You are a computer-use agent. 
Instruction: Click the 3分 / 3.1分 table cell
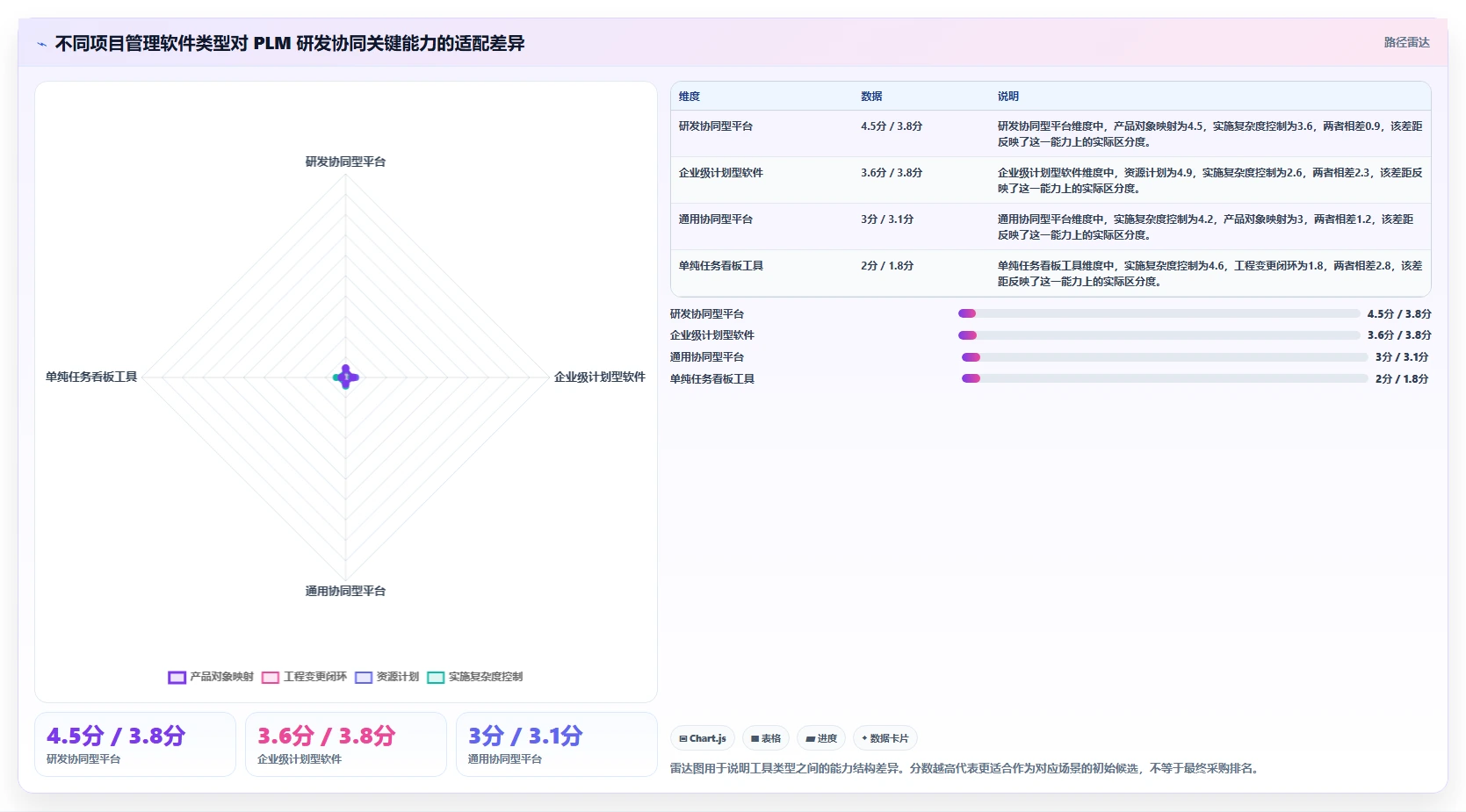(x=887, y=219)
